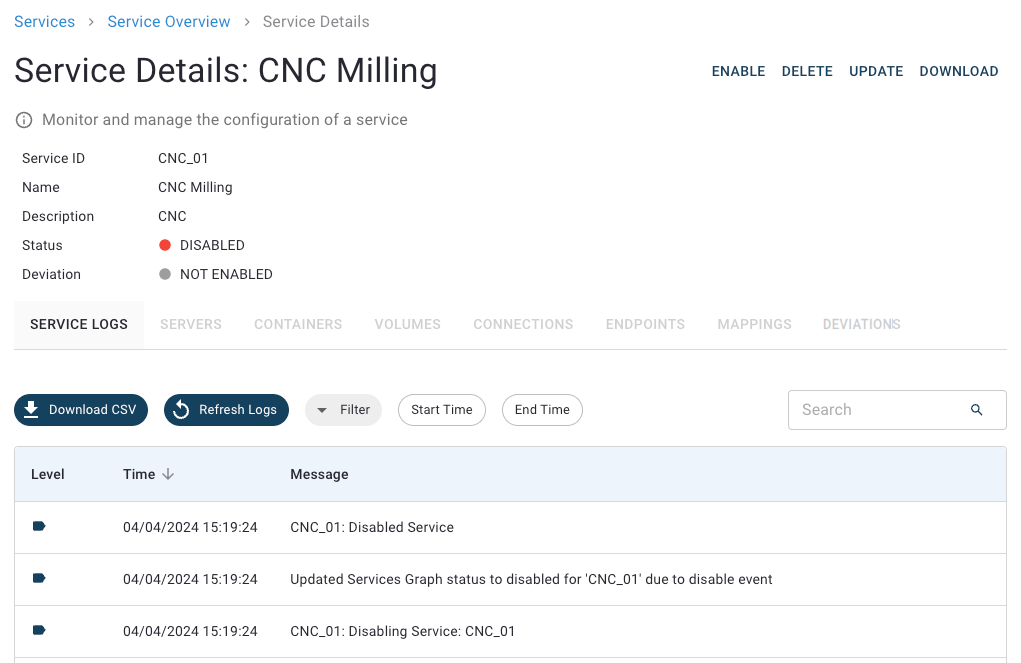Click the info icon beside service description

[24, 120]
